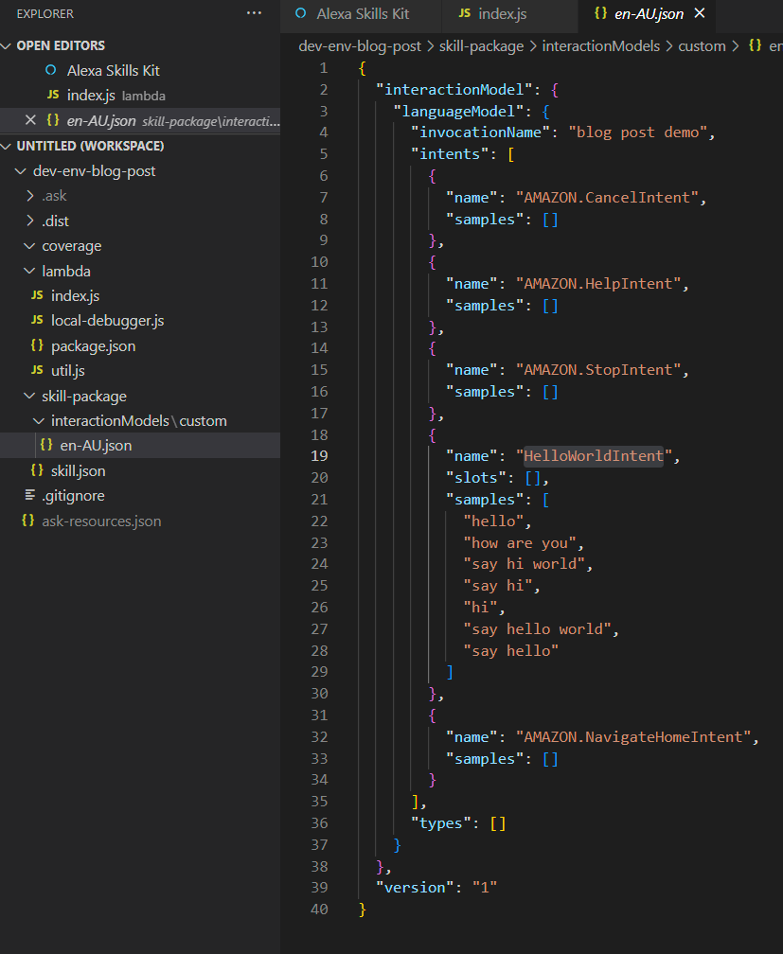Image resolution: width=783 pixels, height=954 pixels.
Task: Click the JS icon for util.js
Action: (x=36, y=370)
